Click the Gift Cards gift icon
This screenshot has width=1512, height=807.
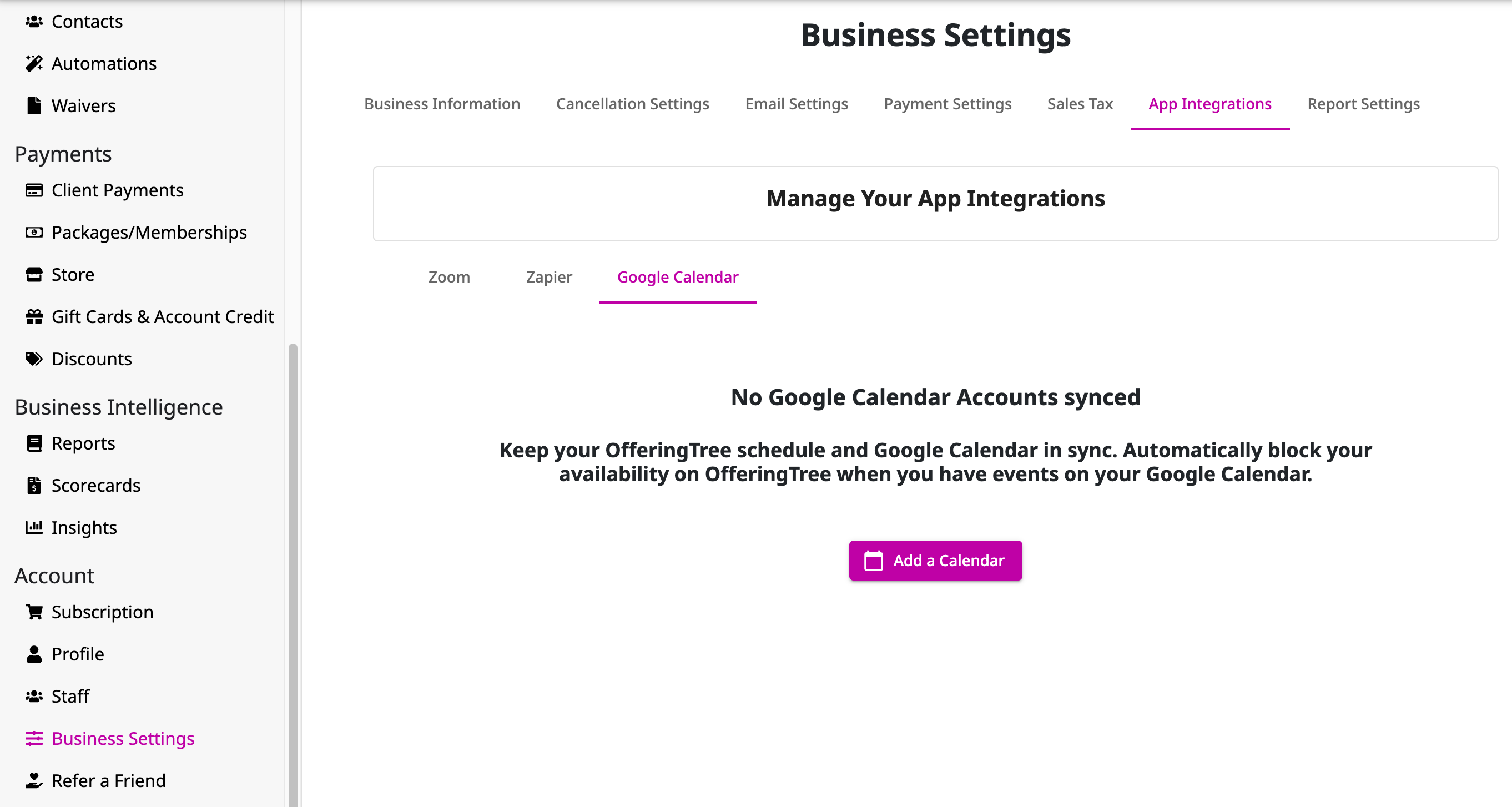coord(34,316)
